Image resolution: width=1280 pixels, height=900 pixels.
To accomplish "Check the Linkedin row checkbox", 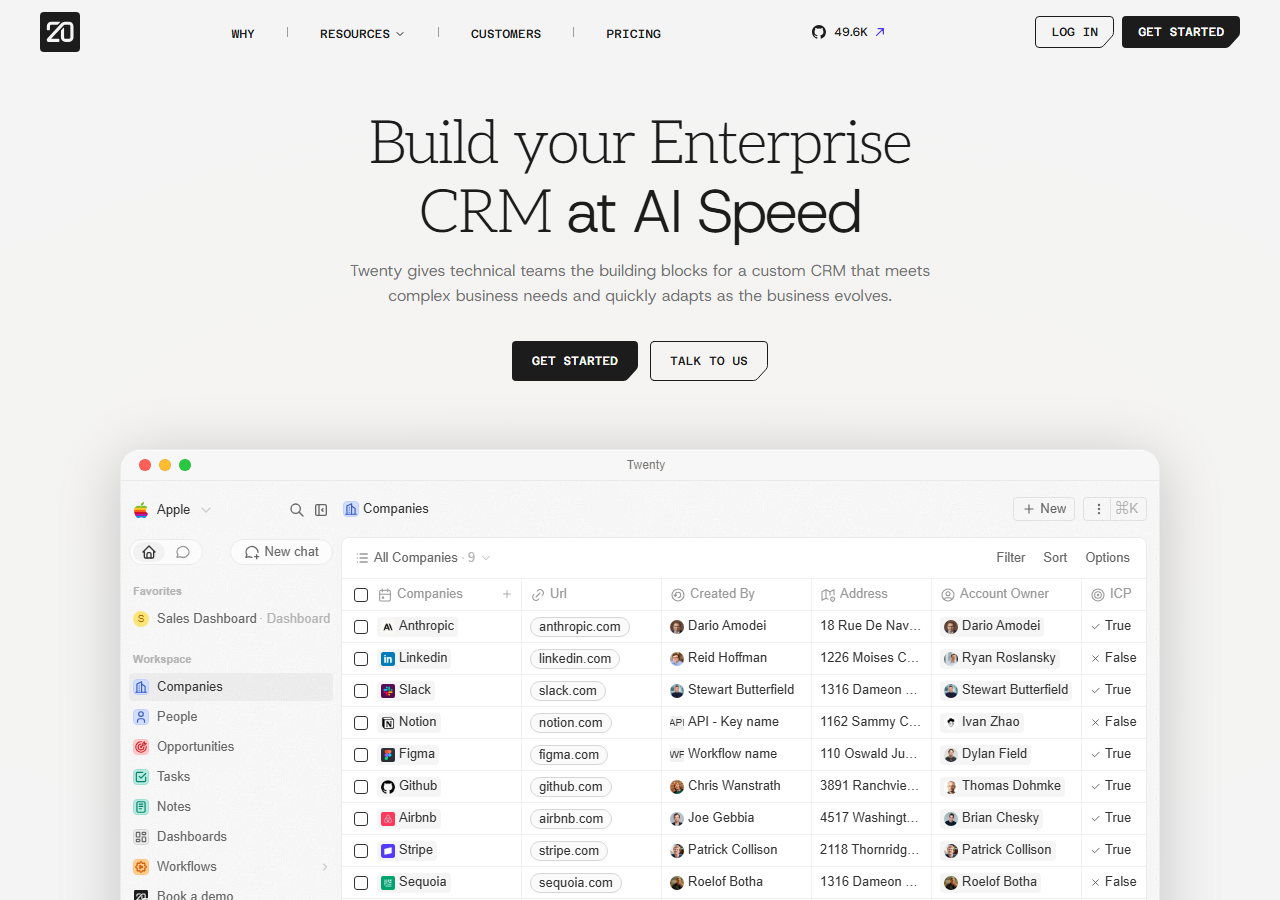I will click(x=361, y=659).
